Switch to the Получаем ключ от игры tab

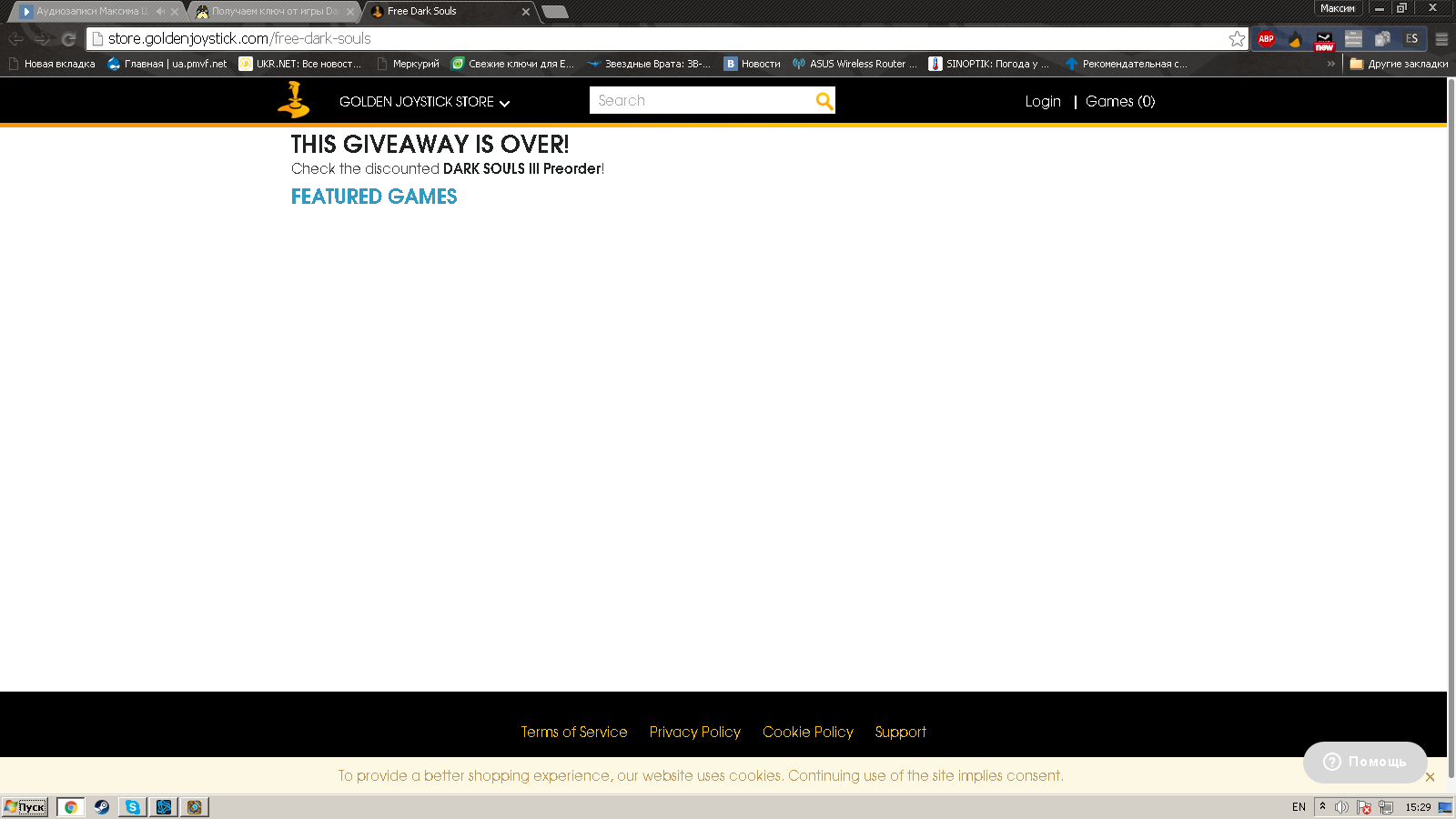[273, 12]
